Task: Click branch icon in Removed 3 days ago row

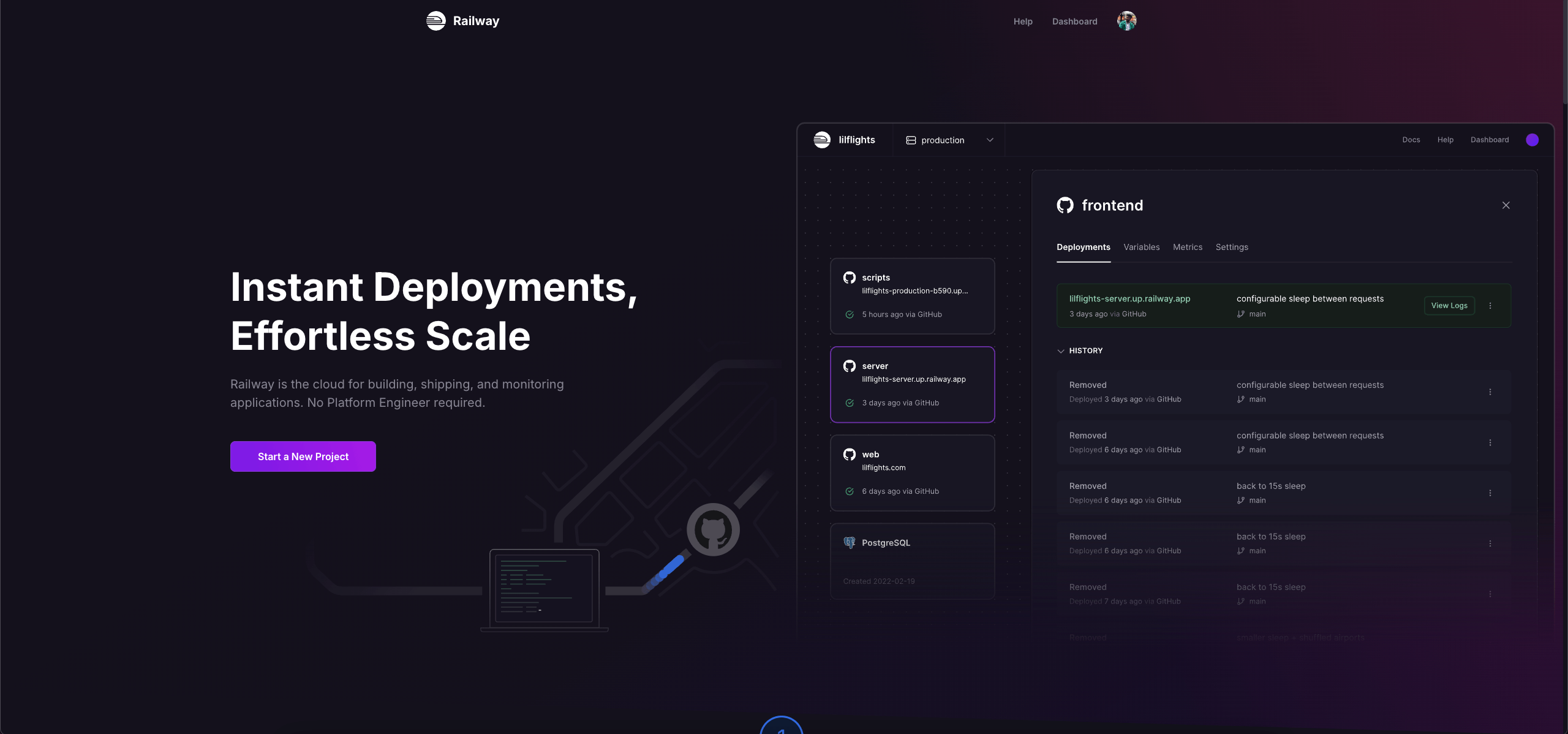Action: [x=1241, y=399]
